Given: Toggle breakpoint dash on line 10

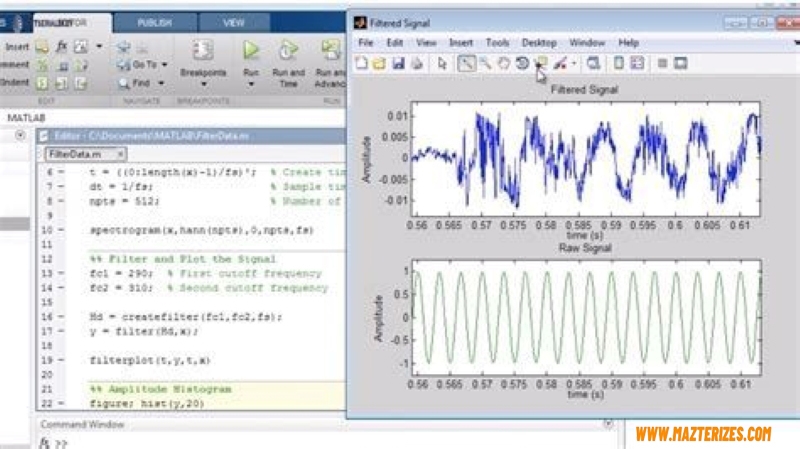Looking at the screenshot, I should tap(61, 230).
